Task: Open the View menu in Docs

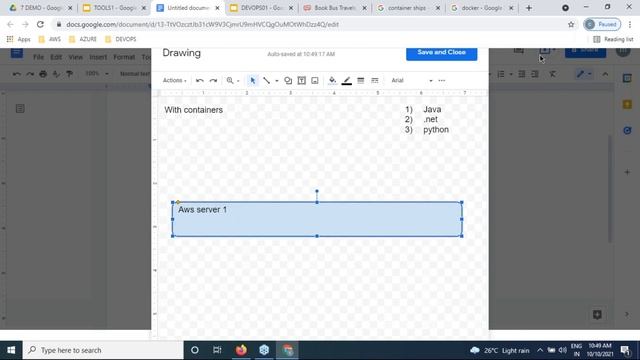Action: (x=76, y=57)
